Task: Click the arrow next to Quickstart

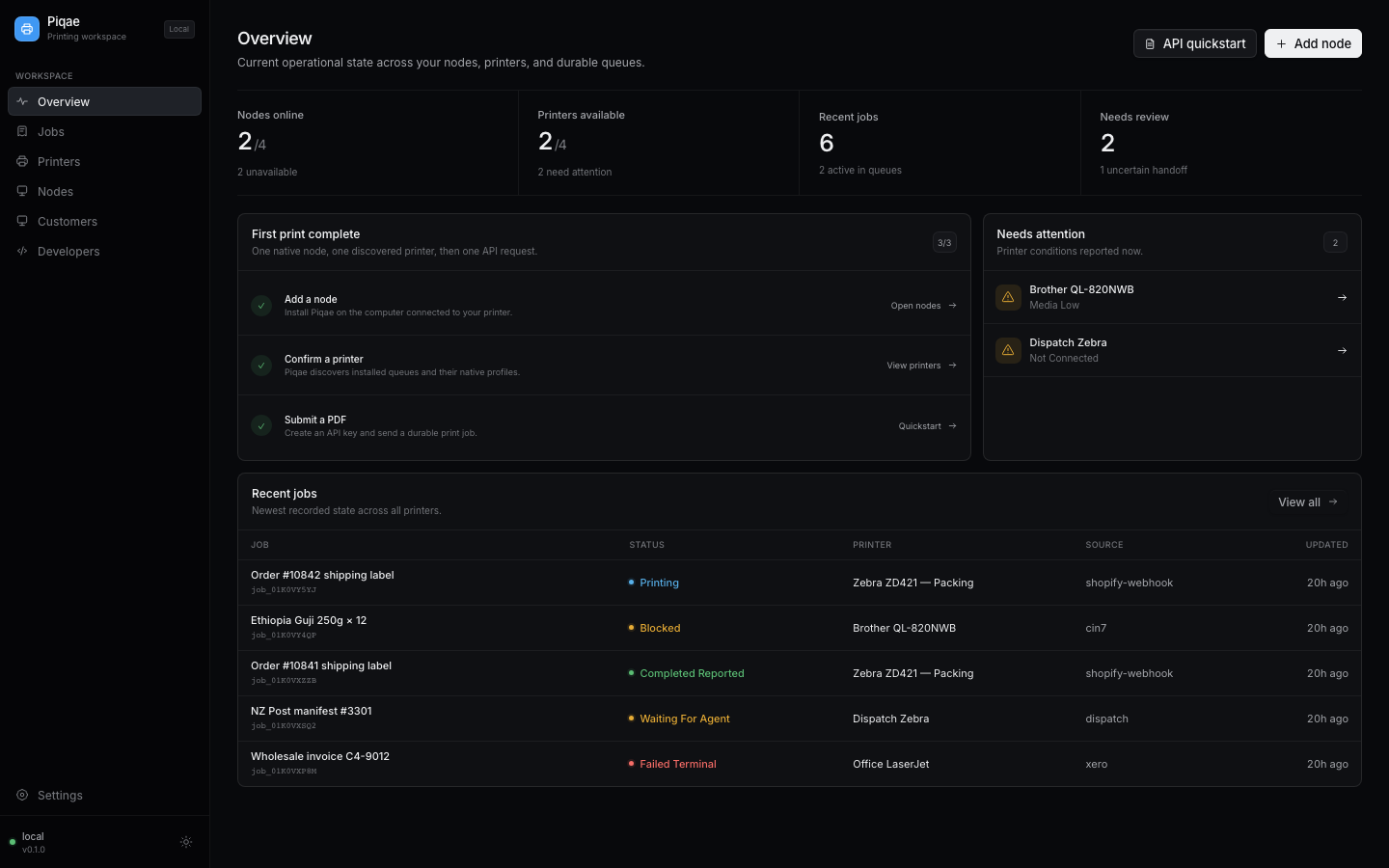Action: tap(952, 425)
